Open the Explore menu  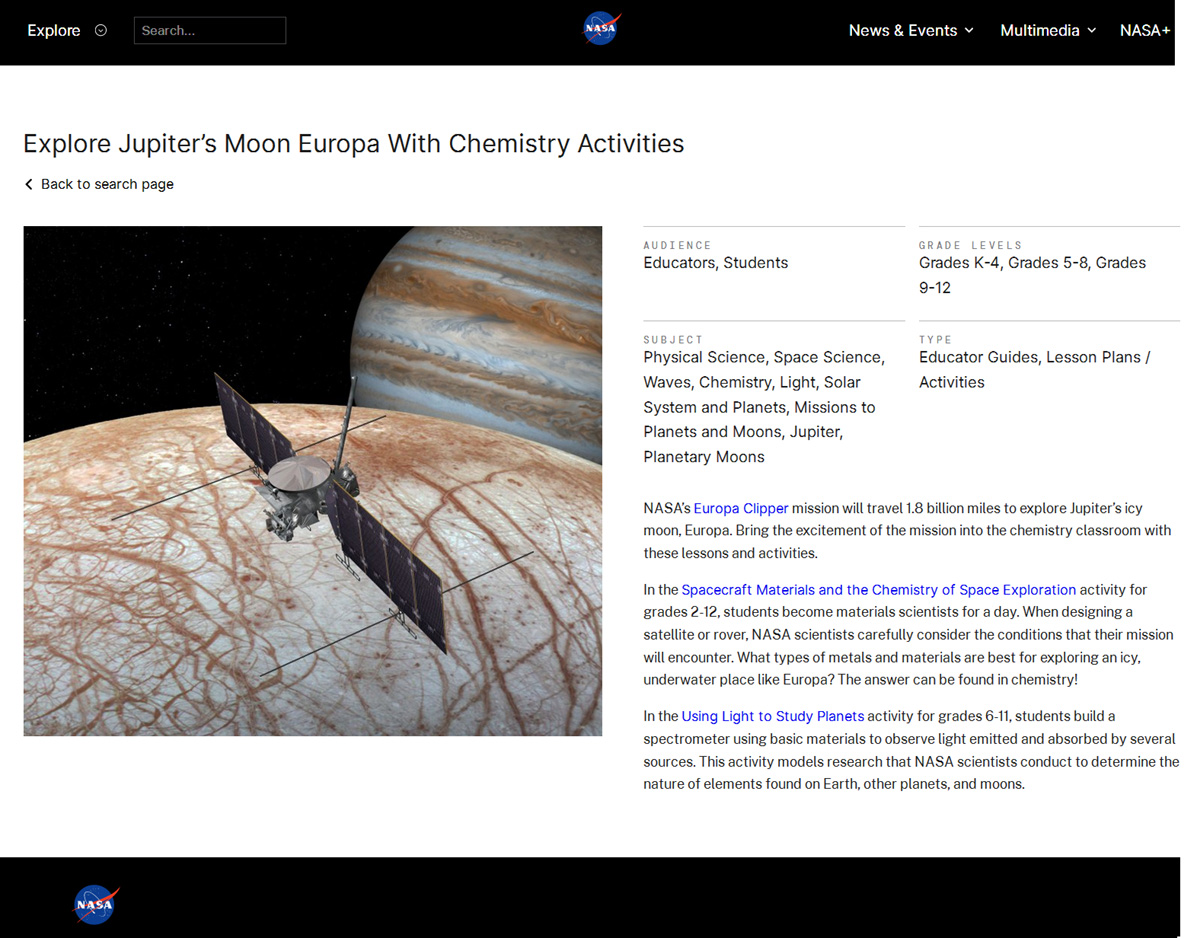54,30
